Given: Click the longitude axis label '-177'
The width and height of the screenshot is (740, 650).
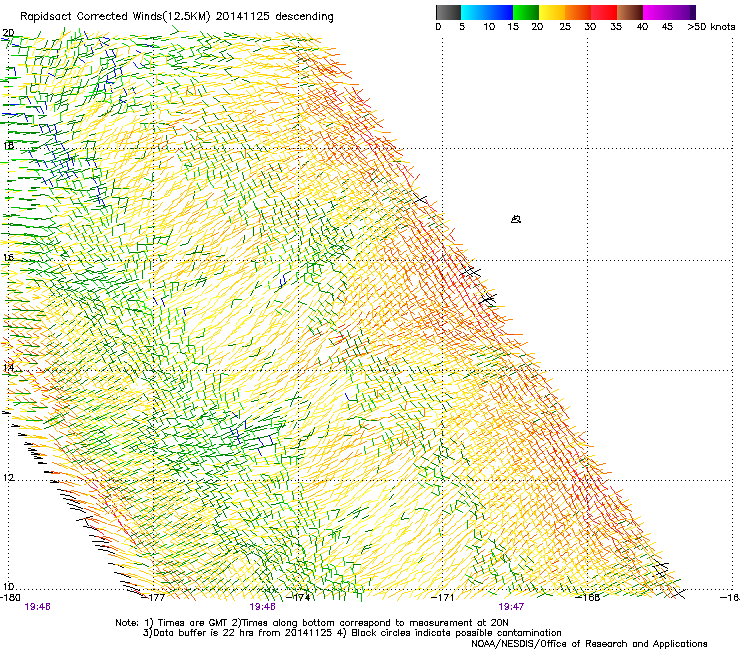Looking at the screenshot, I should point(155,598).
